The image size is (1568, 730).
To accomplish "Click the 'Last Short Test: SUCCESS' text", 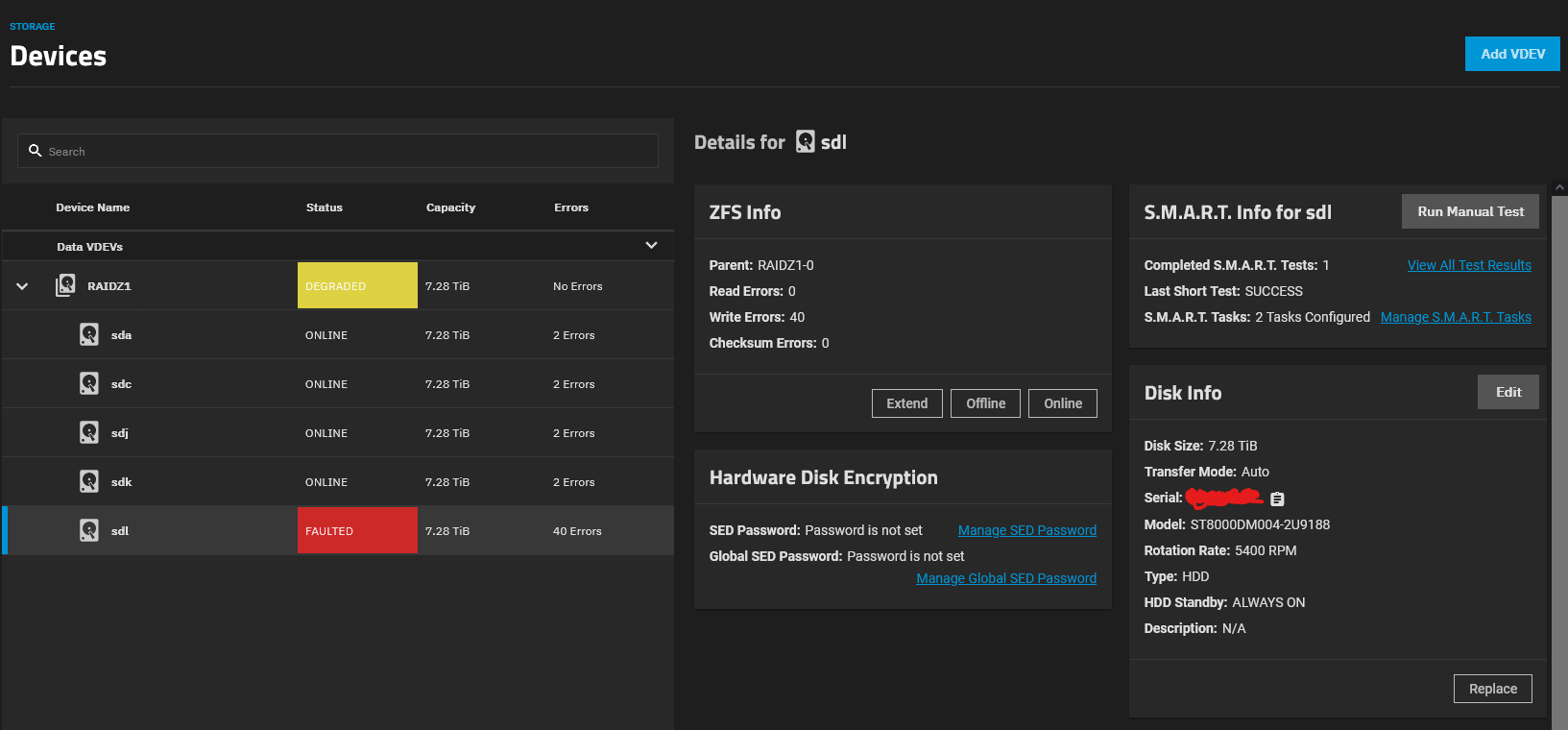I will [x=1223, y=291].
